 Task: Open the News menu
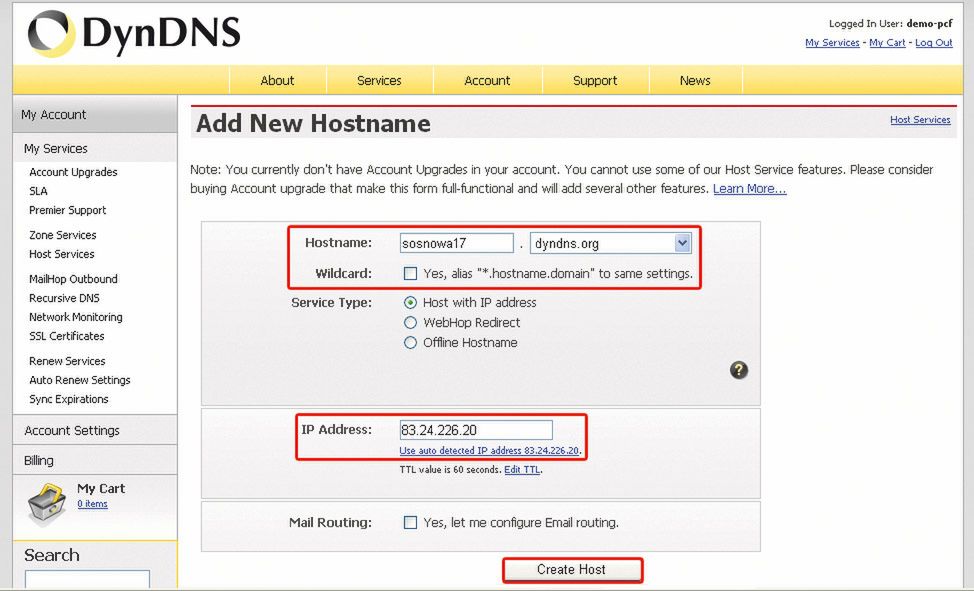click(695, 81)
